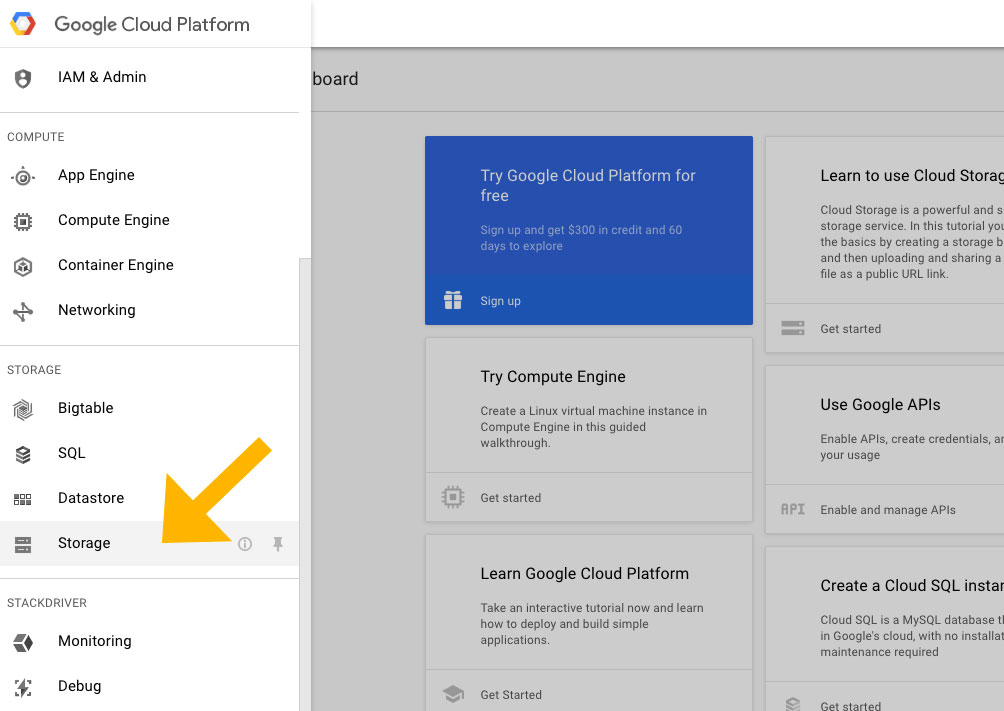Click the sidebar scrollbar thumb
1004x711 pixels.
305,484
